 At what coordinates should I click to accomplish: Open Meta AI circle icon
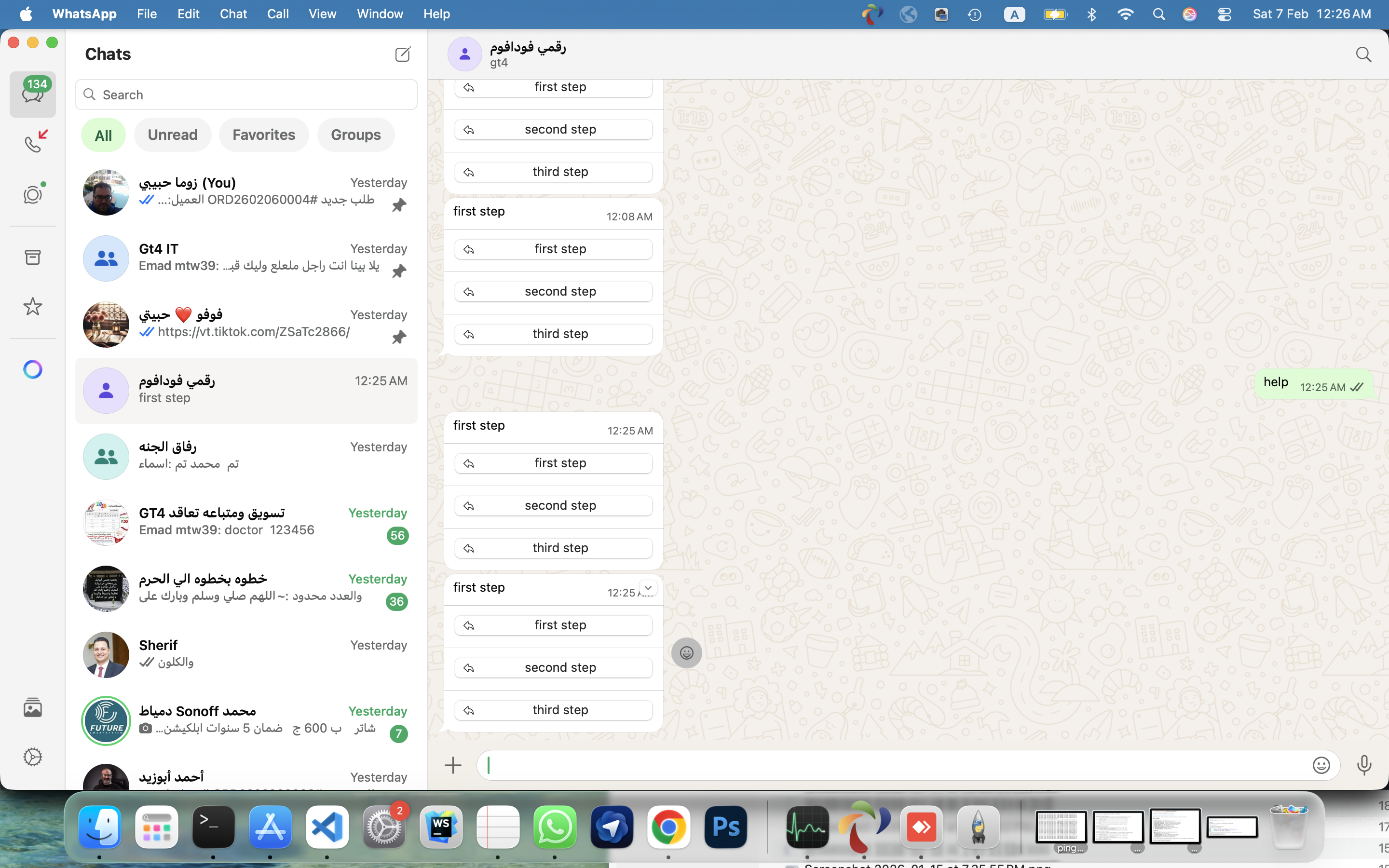click(x=33, y=369)
